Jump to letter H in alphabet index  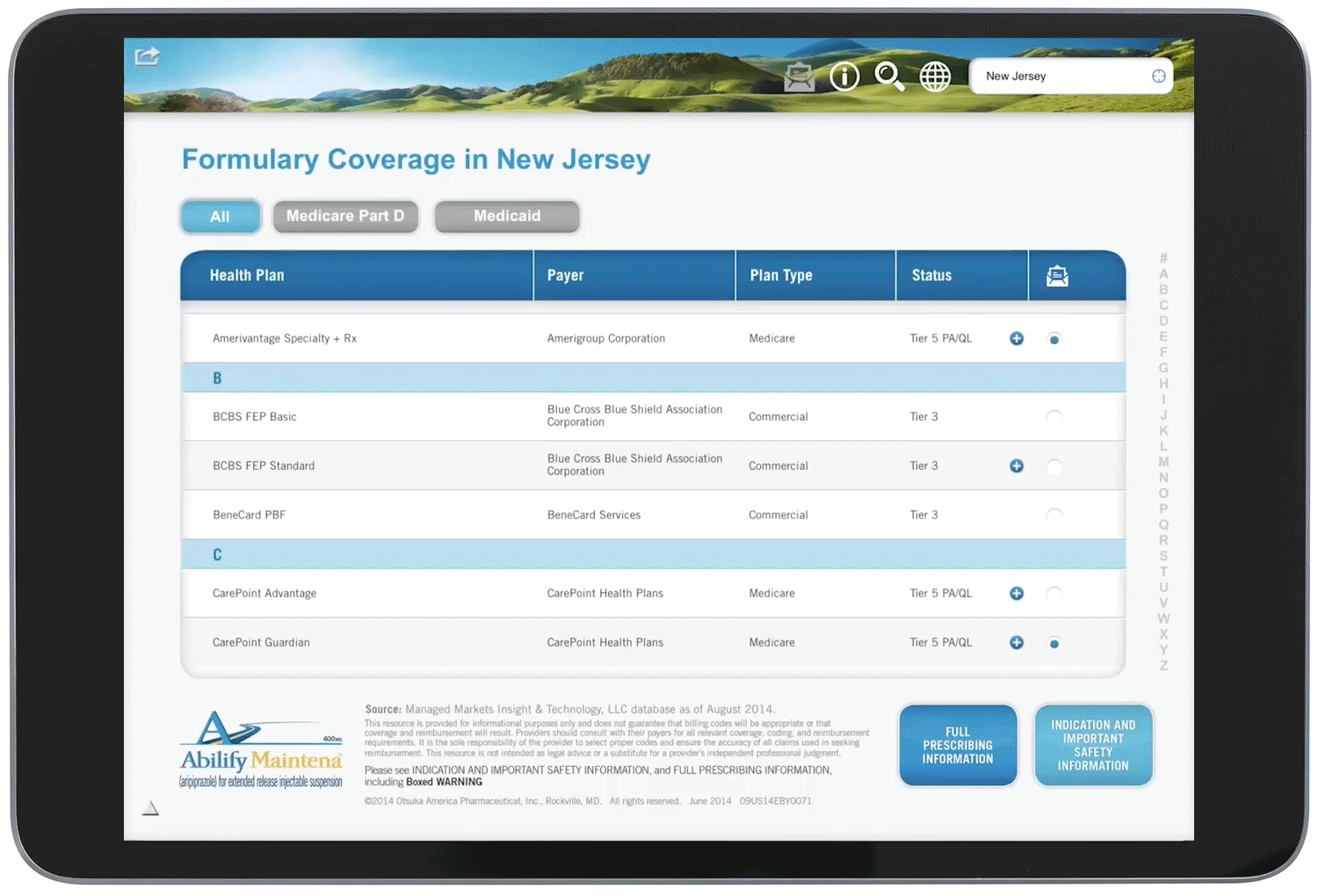tap(1163, 384)
